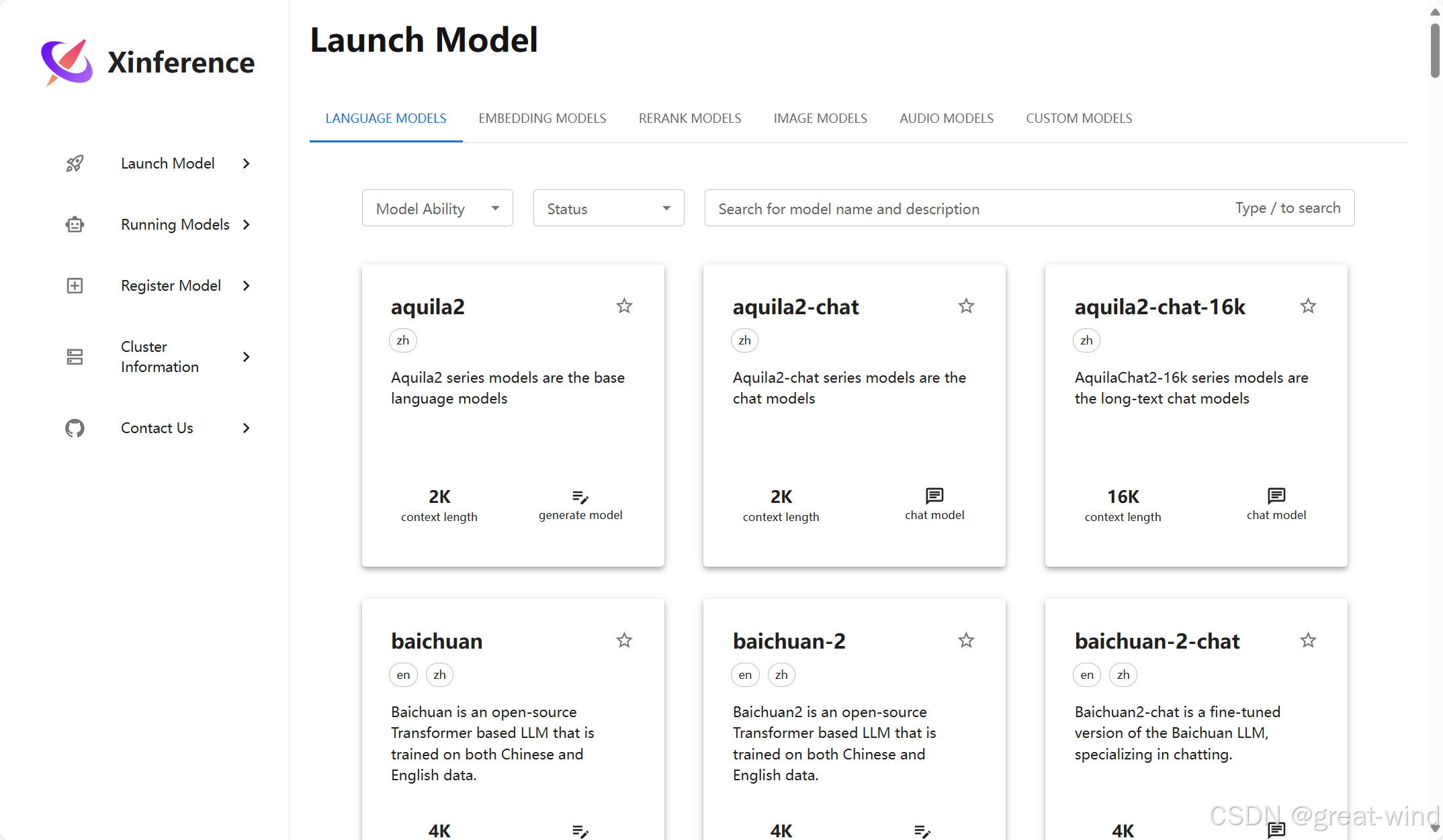Expand Running Models via its chevron arrow

pos(247,224)
